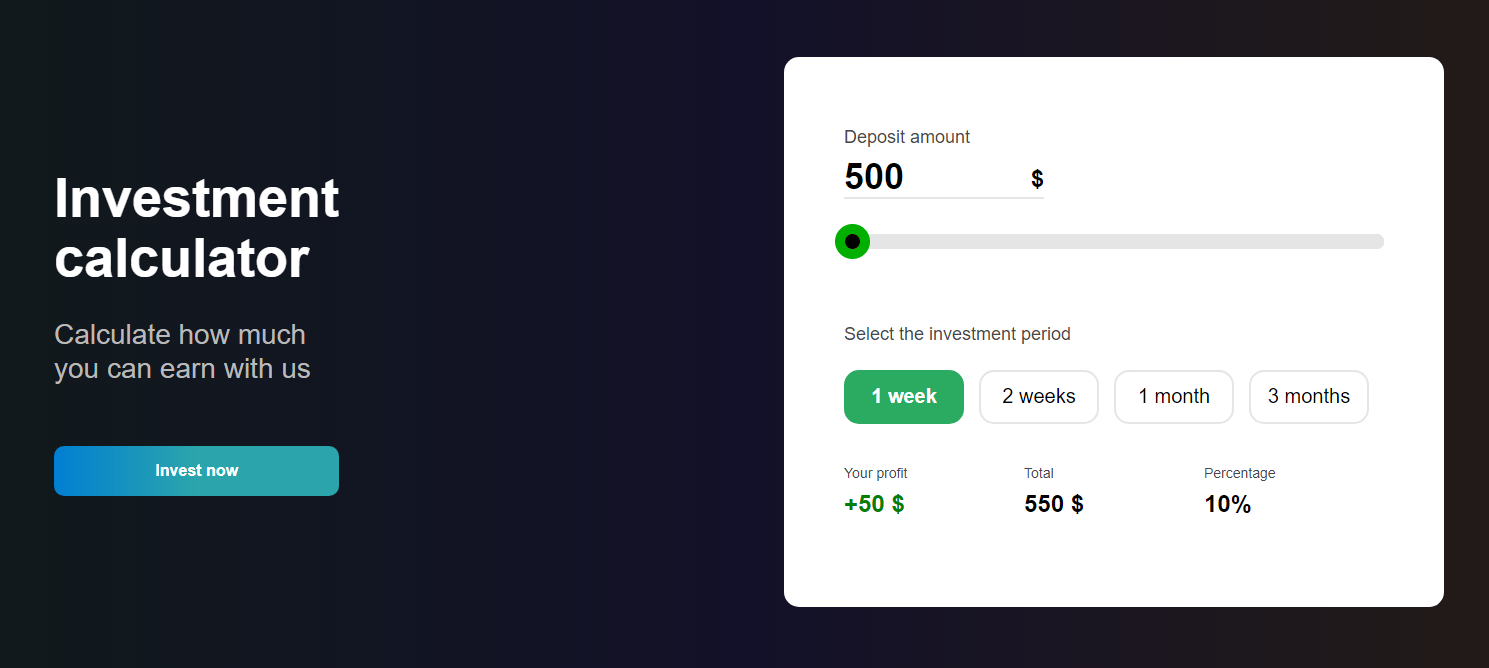Click the dollar sign beside deposit amount

[1037, 179]
